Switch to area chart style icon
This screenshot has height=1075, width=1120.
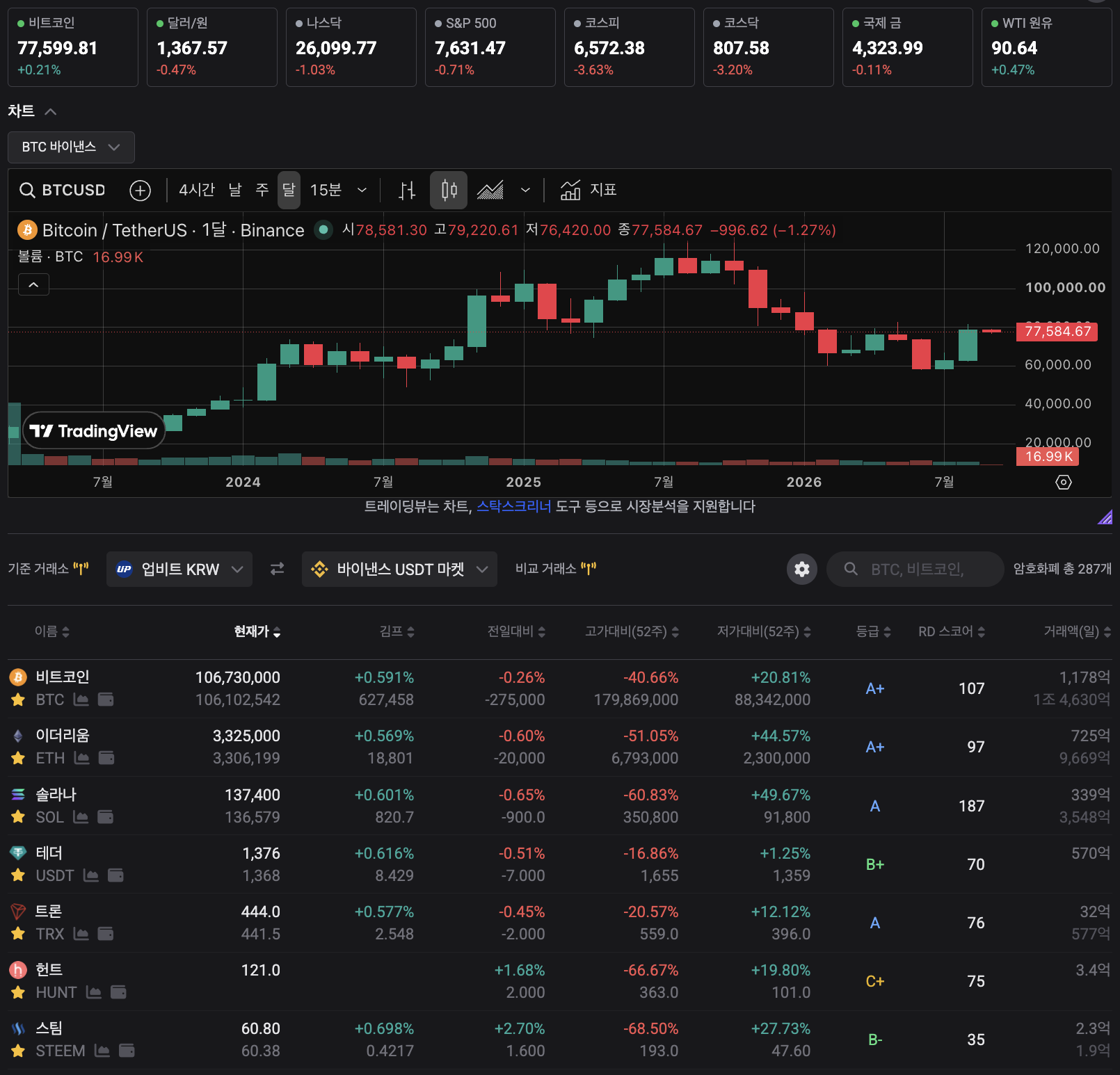tap(490, 190)
